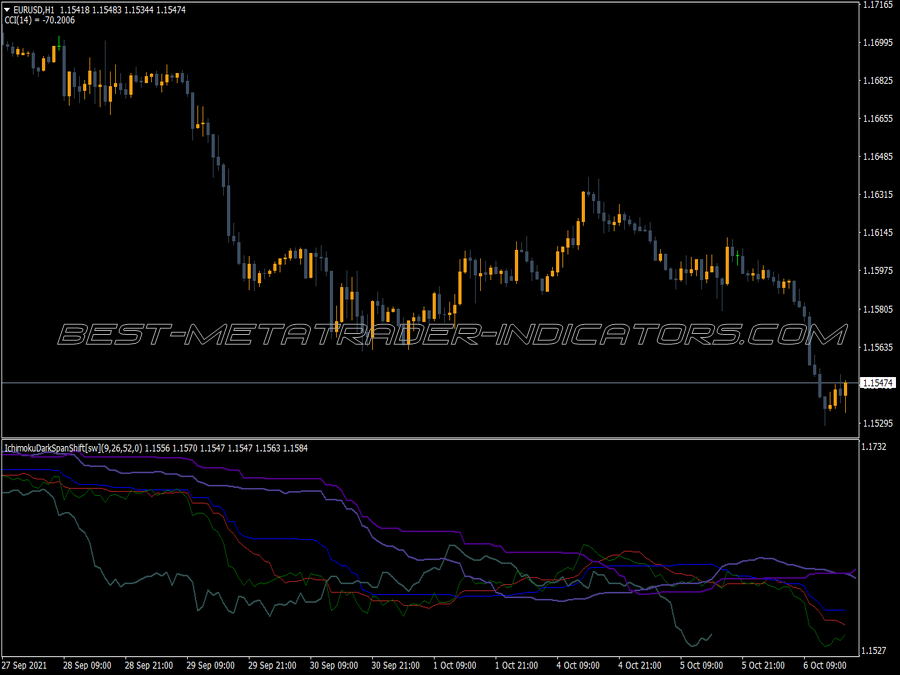Click the 1.15295 price scale value
Viewport: 900px width, 675px height.
coord(878,423)
